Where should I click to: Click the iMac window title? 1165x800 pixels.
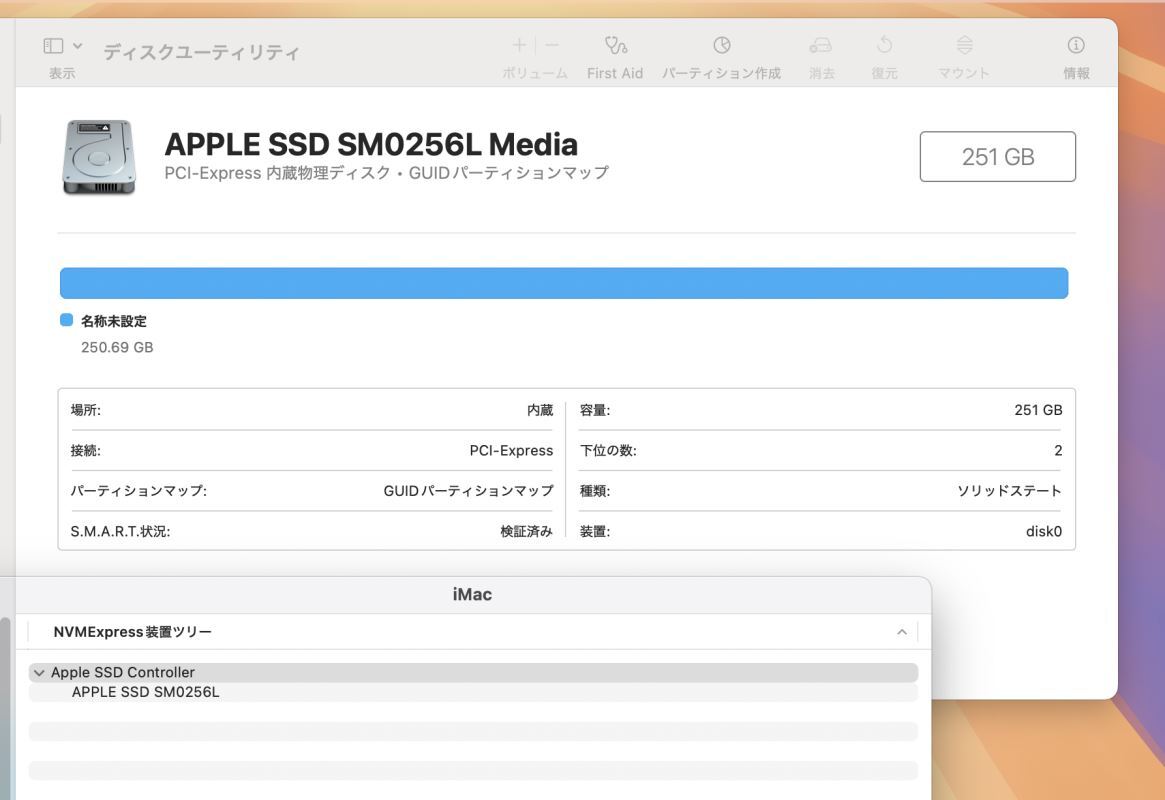tap(472, 594)
